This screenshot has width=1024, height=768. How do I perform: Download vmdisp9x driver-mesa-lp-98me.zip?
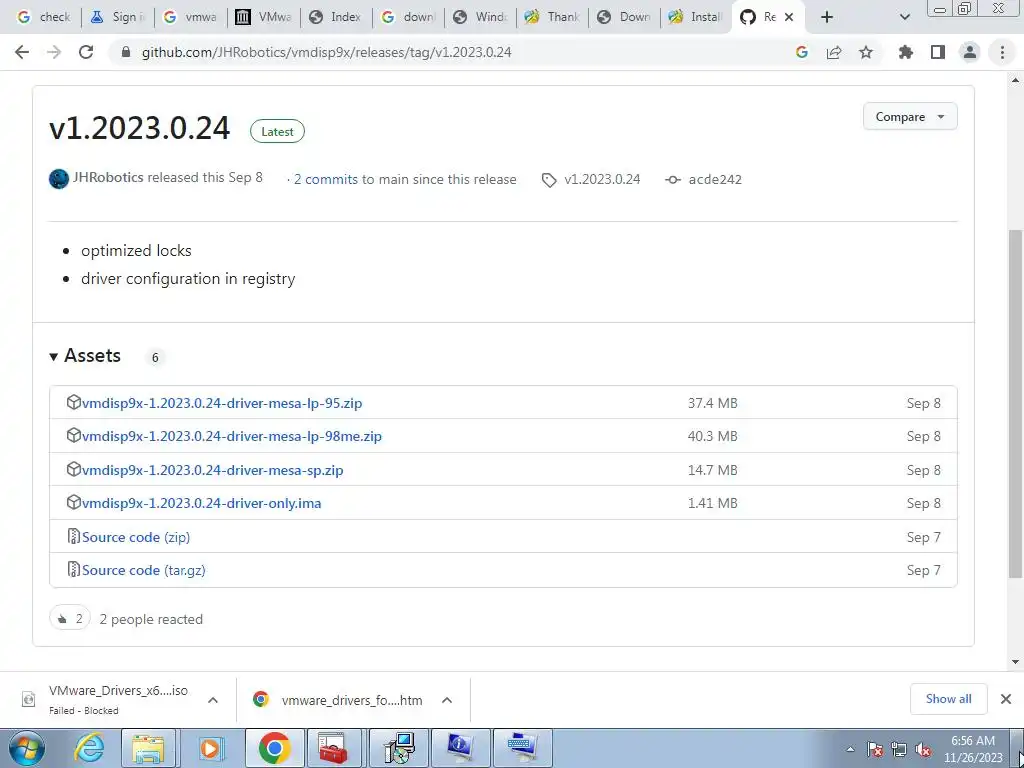pos(232,436)
